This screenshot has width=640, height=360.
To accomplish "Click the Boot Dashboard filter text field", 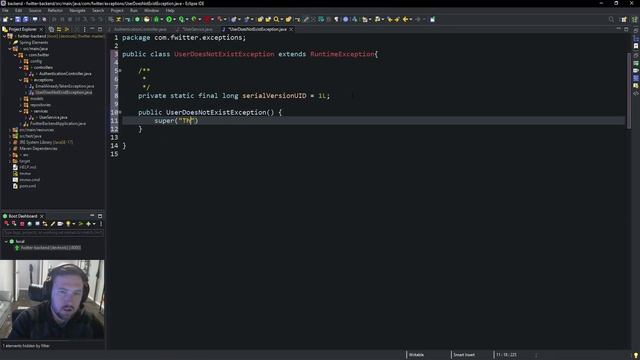I will tap(53, 233).
